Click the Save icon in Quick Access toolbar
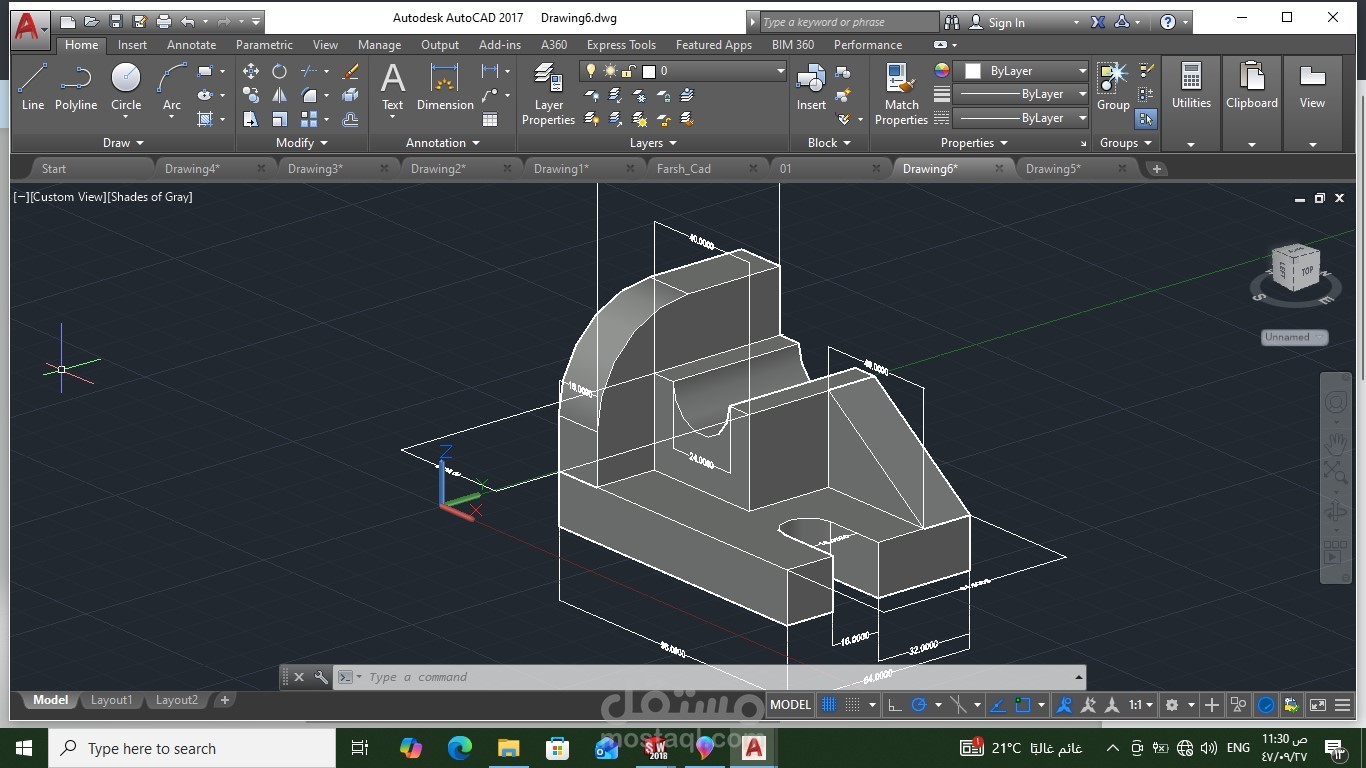 coord(116,22)
